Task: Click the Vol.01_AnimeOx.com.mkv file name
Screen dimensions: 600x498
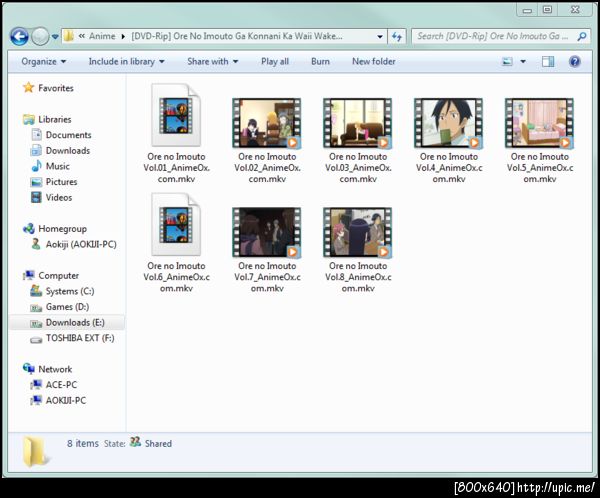Action: point(176,168)
